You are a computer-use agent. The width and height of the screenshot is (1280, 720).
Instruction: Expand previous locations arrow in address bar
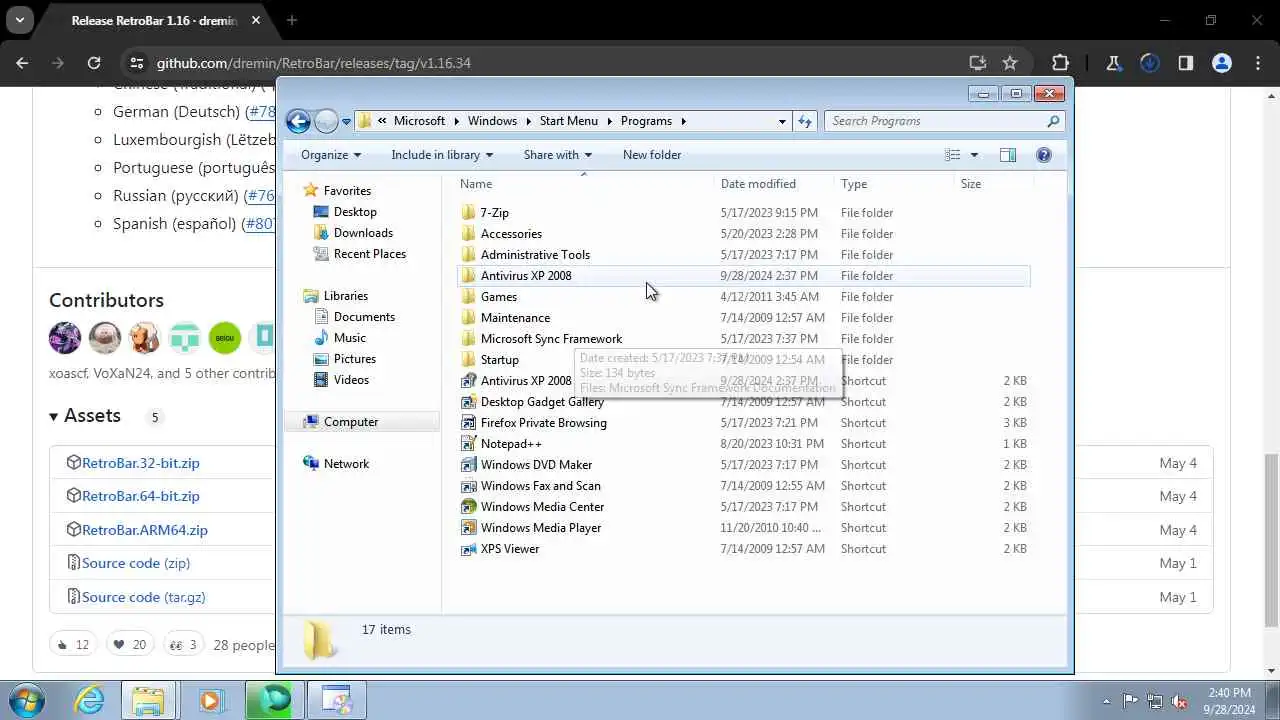click(782, 121)
